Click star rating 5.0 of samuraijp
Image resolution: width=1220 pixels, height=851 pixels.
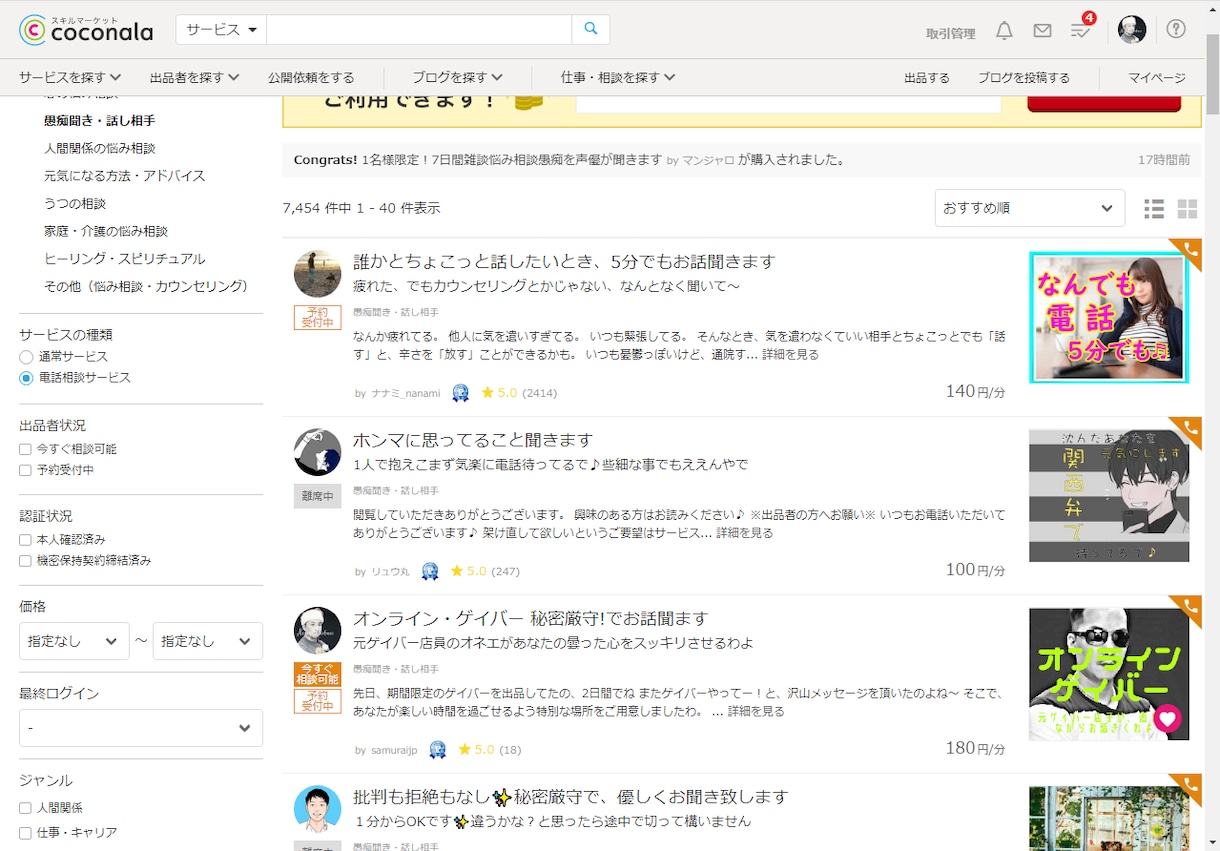tap(476, 749)
